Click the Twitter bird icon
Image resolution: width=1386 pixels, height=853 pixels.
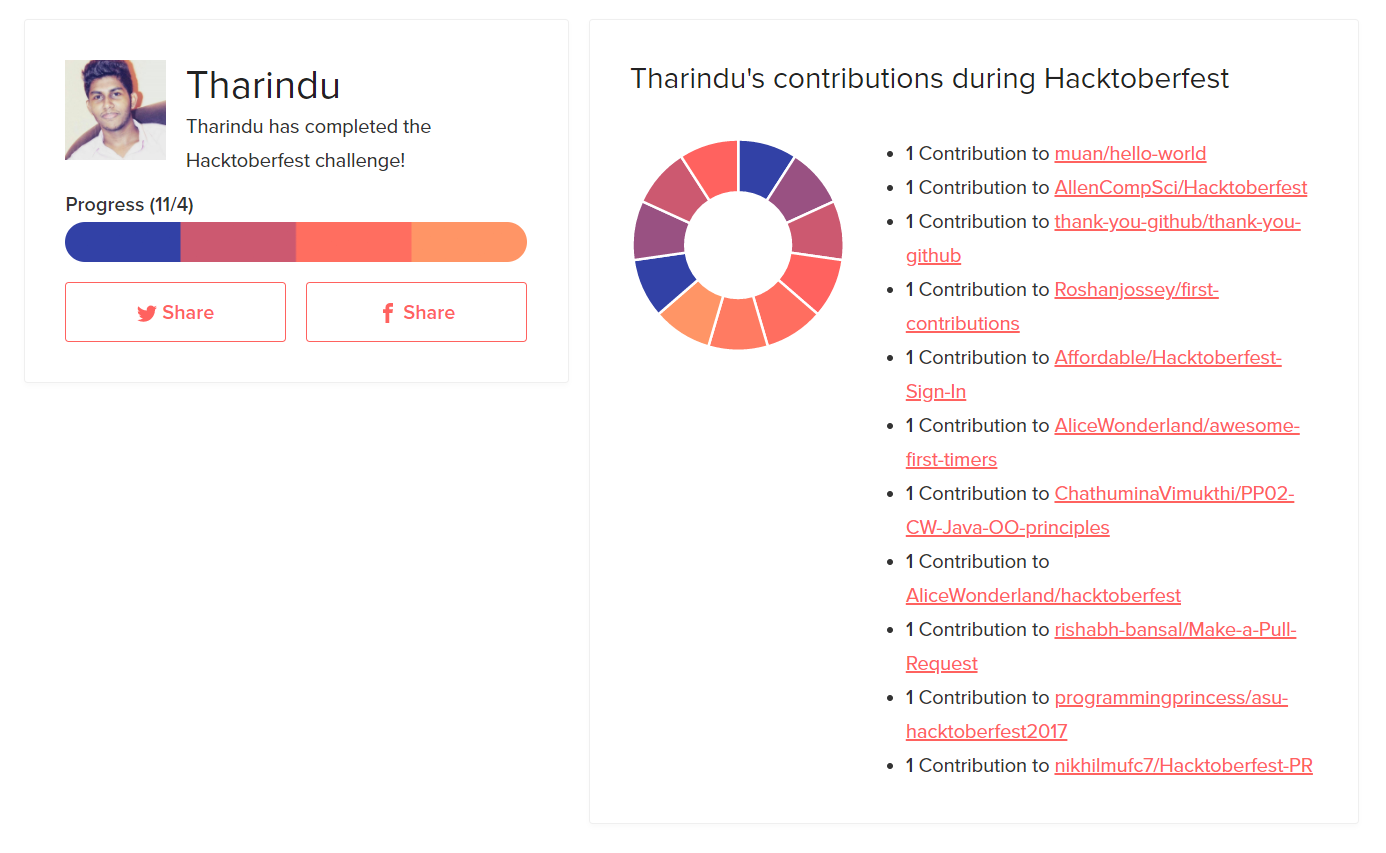click(147, 313)
